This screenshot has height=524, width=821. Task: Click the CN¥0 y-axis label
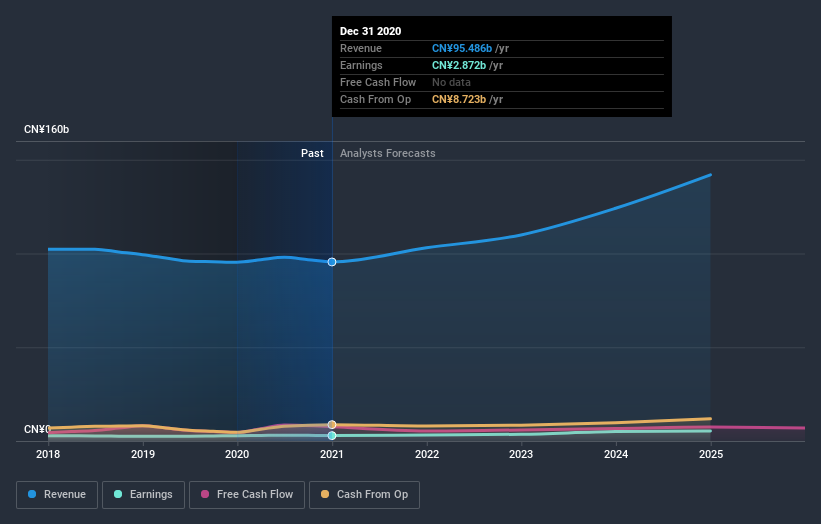[37, 429]
